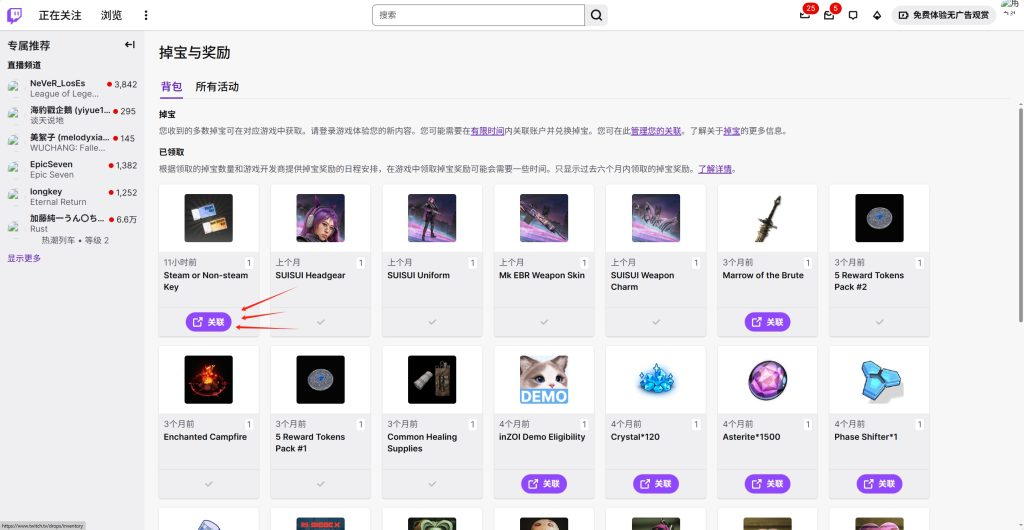Open notifications inbox with 25 badge
This screenshot has height=530, width=1024.
[805, 15]
